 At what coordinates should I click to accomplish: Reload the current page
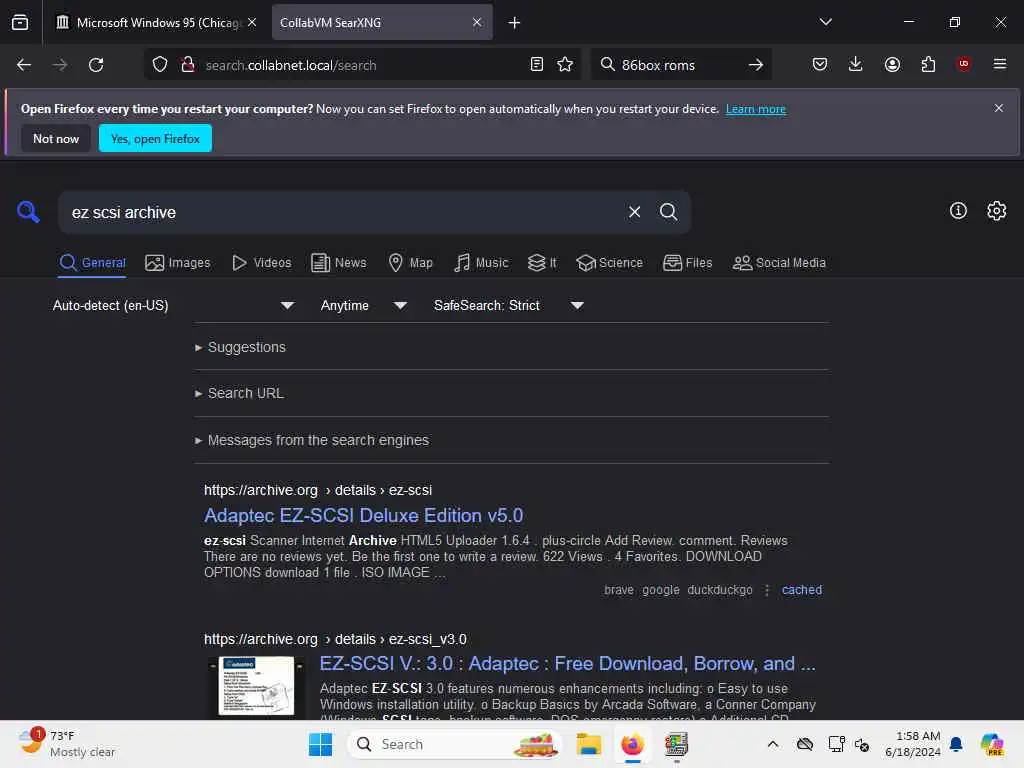(x=96, y=65)
